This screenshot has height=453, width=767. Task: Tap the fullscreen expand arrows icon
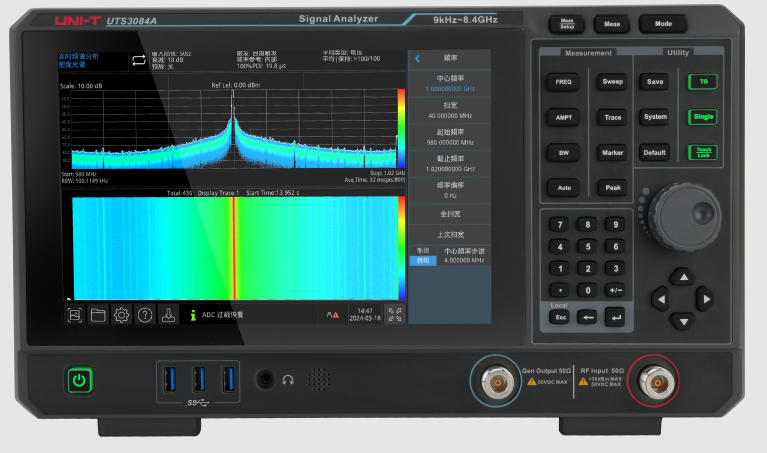[x=395, y=315]
